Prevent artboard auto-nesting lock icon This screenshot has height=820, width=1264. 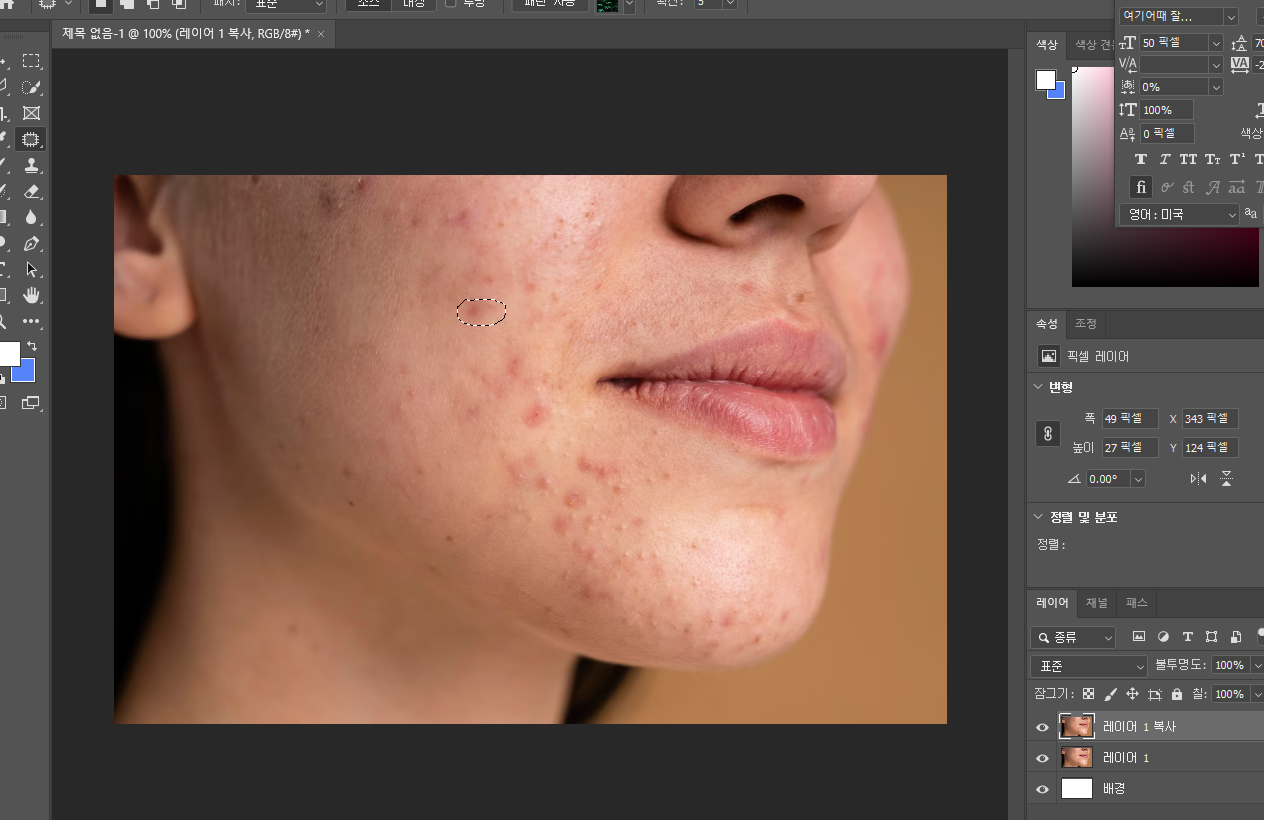pos(1154,694)
